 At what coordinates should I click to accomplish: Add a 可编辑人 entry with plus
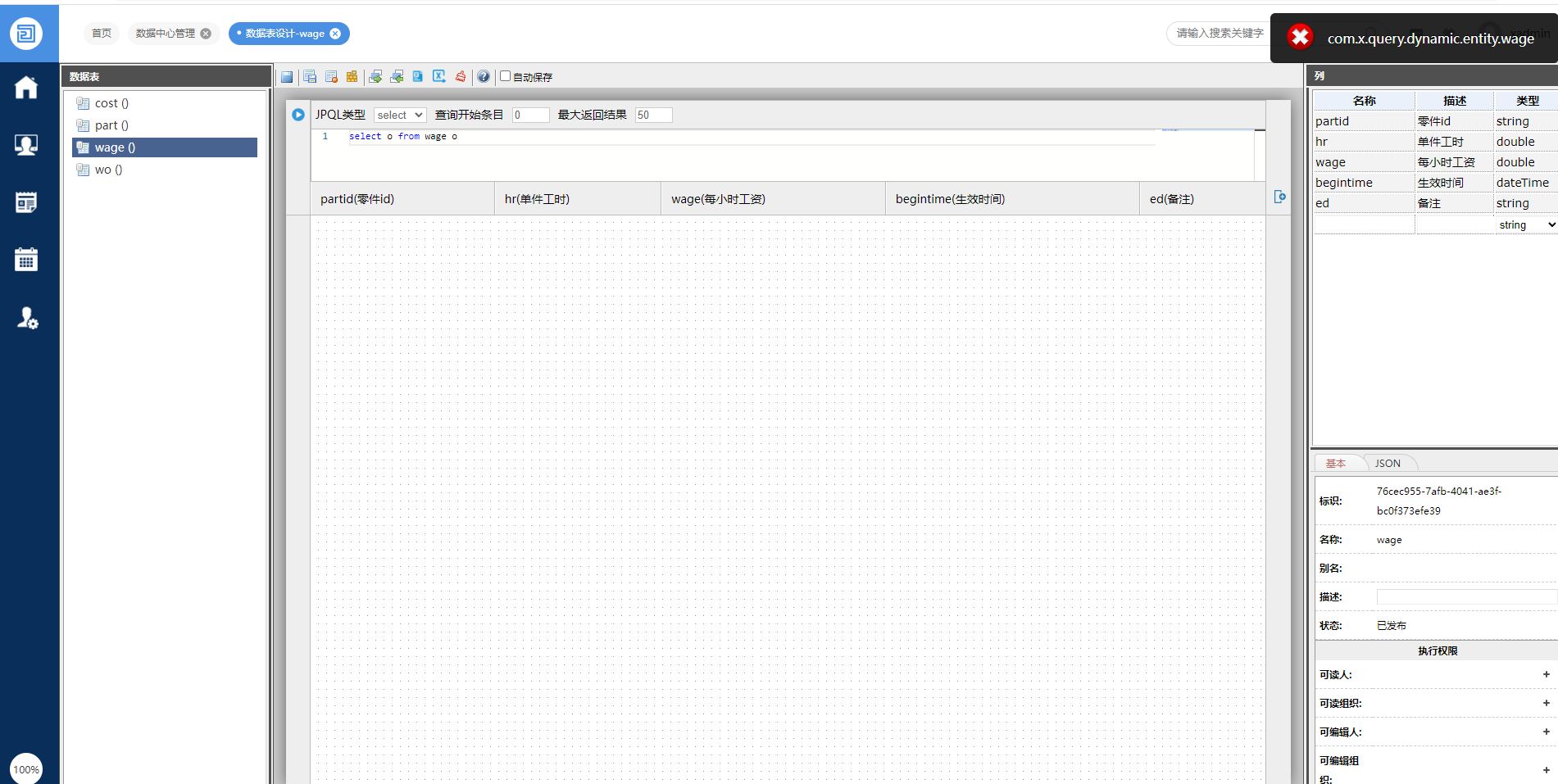click(1547, 732)
